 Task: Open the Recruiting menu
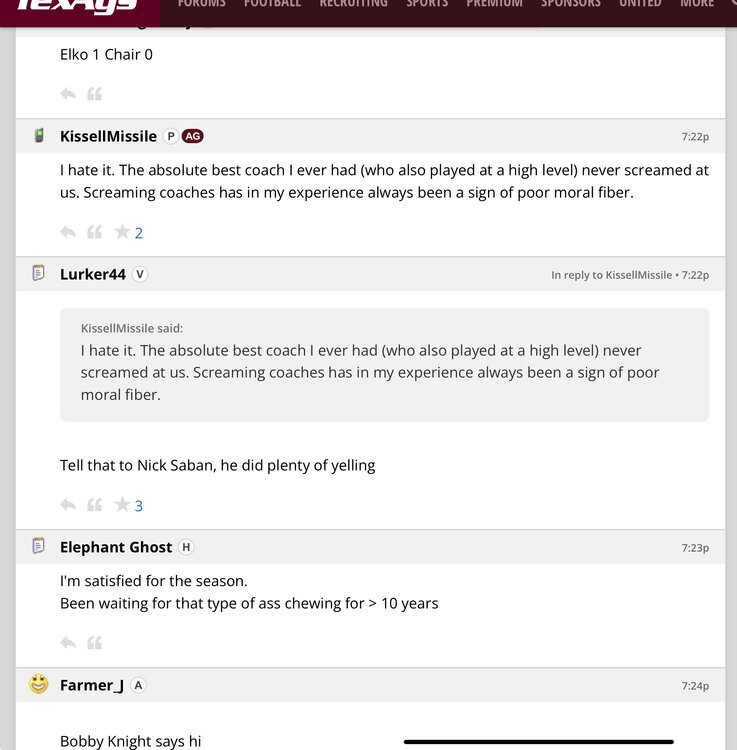click(x=353, y=4)
